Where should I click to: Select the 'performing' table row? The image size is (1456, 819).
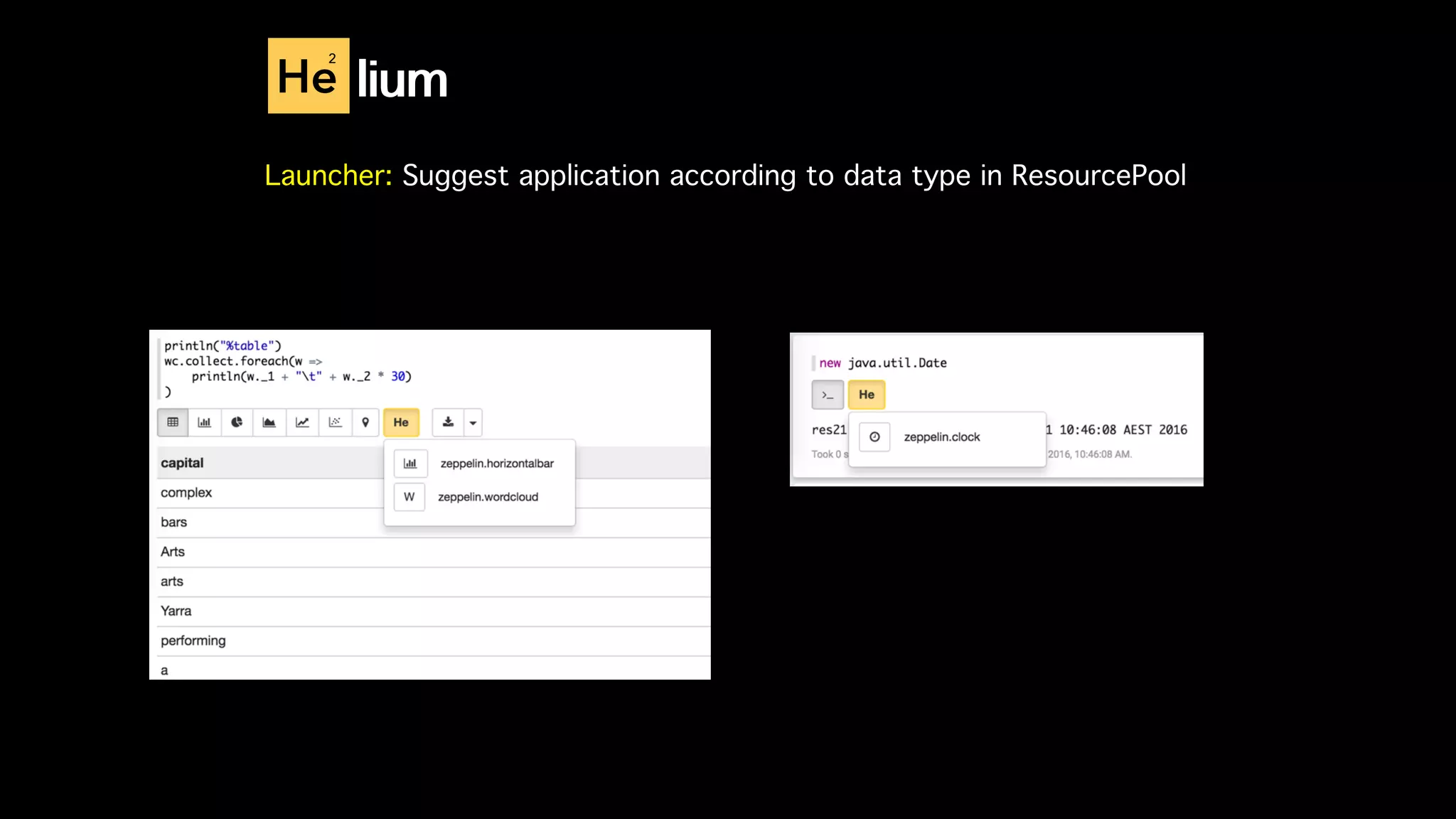click(433, 641)
